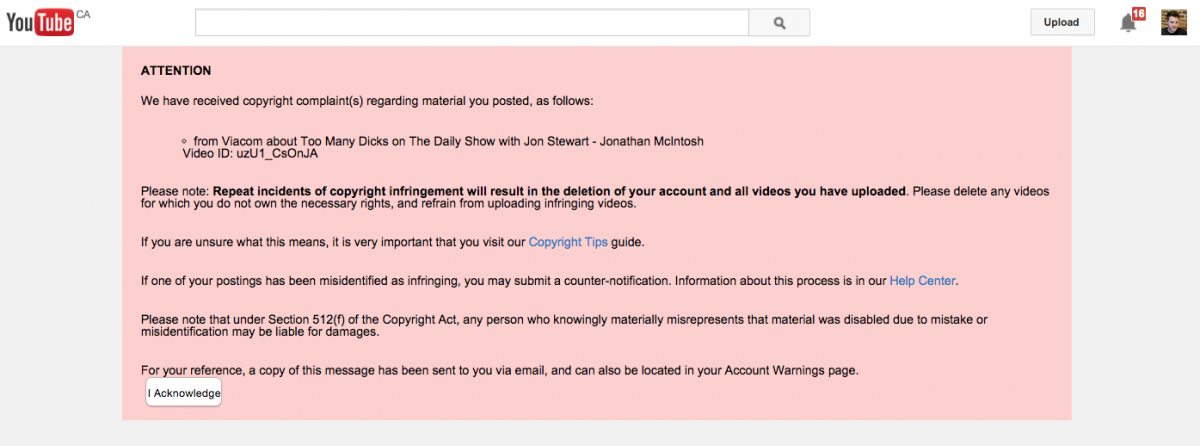Click the ATTENTION heading
Viewport: 1200px width, 446px height.
point(176,71)
